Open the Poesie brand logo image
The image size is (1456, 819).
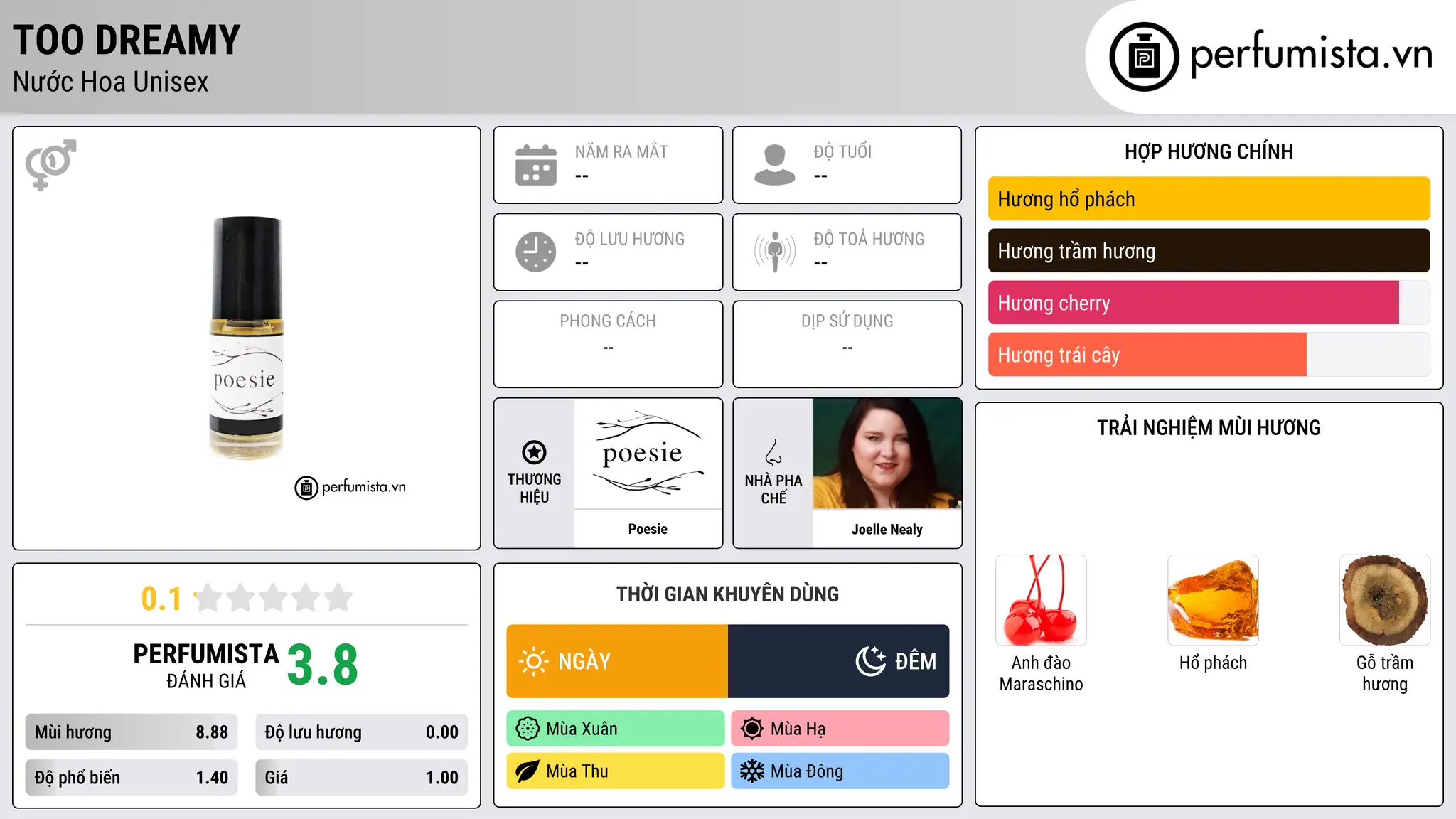coord(648,454)
